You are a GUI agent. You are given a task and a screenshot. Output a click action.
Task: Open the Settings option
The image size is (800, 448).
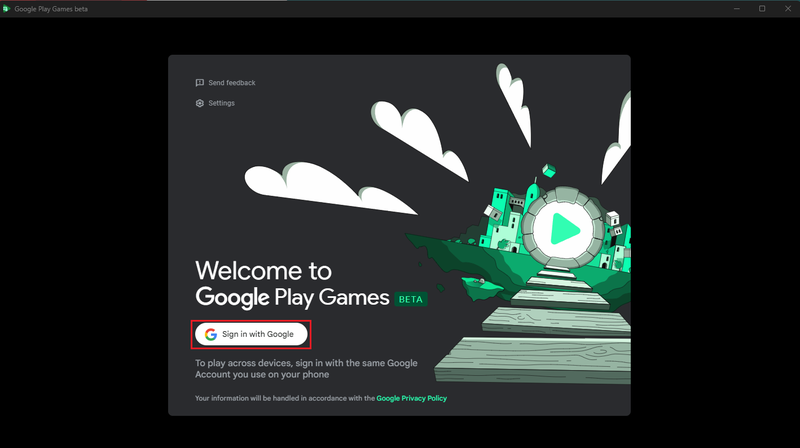pyautogui.click(x=215, y=103)
